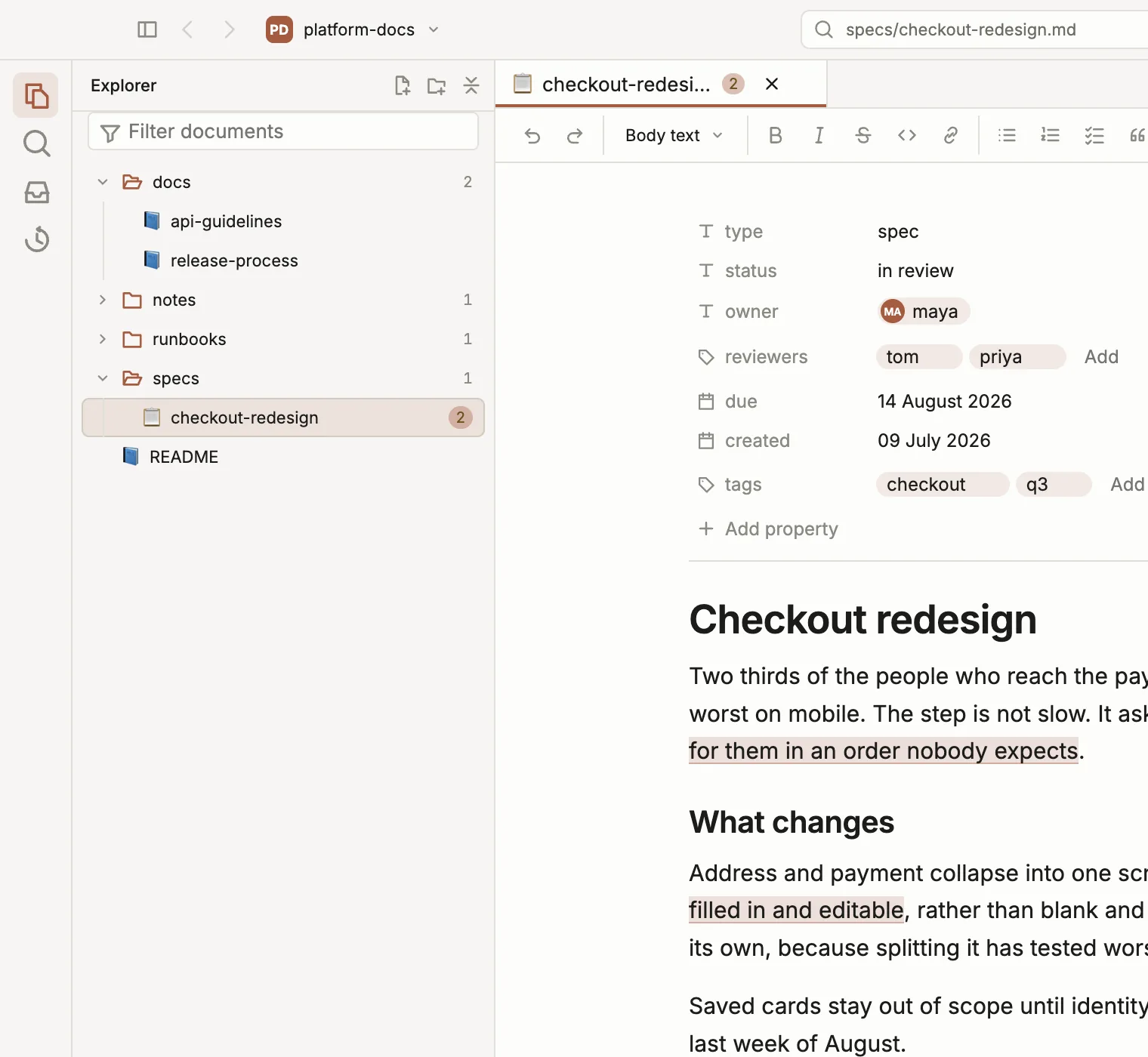1148x1057 pixels.
Task: Redo the last edit
Action: [575, 135]
